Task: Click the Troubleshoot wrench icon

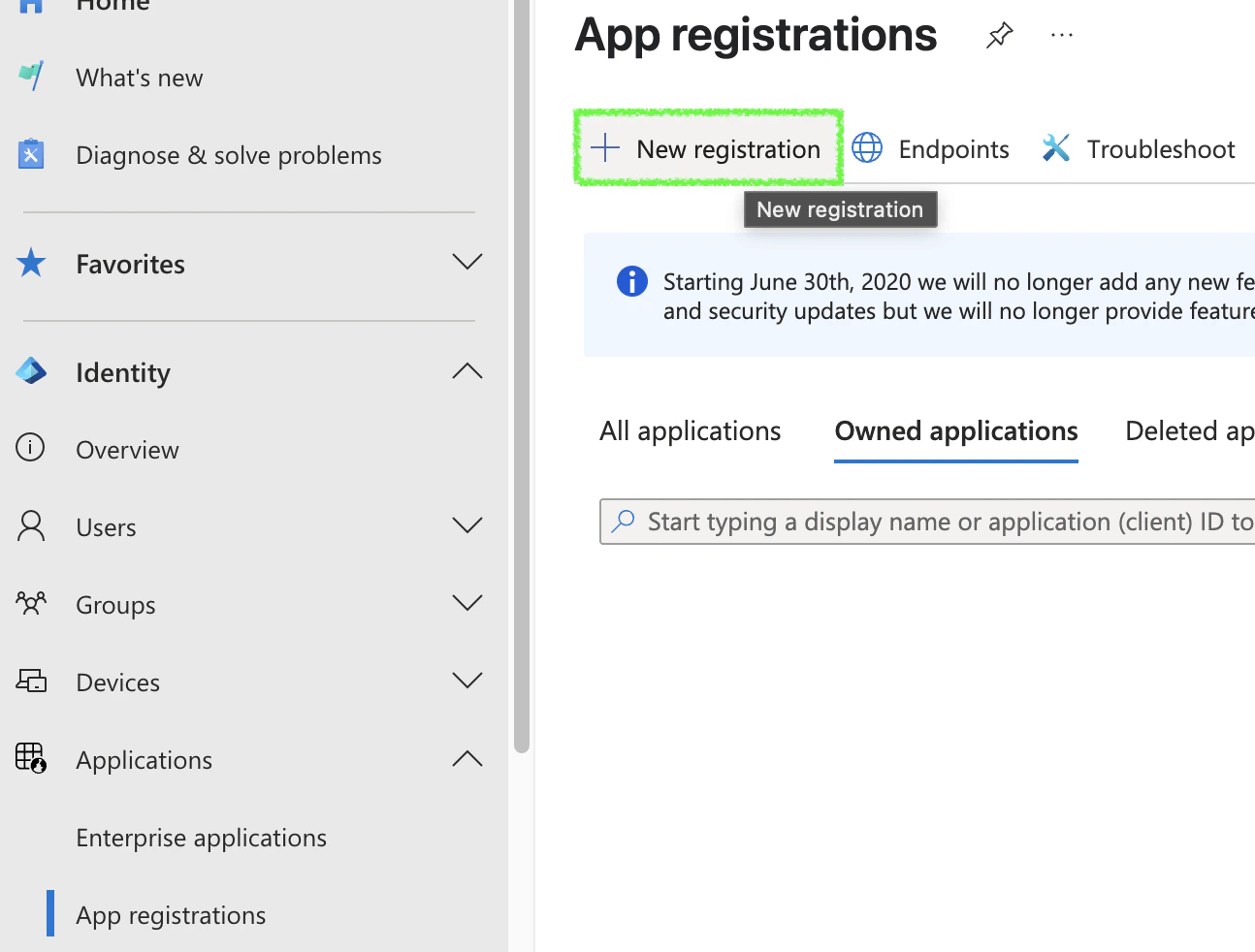Action: coord(1056,147)
